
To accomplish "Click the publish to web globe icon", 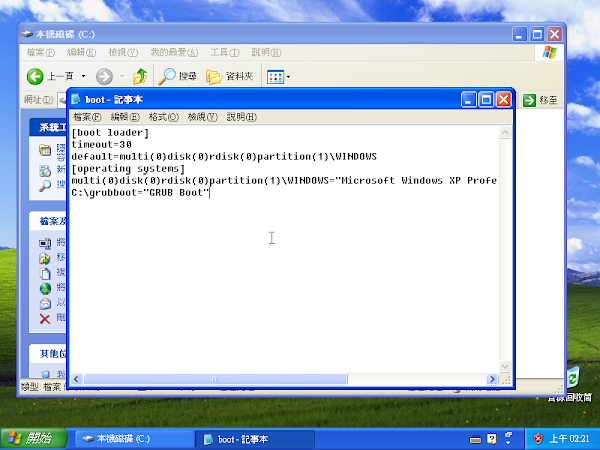I will 45,288.
